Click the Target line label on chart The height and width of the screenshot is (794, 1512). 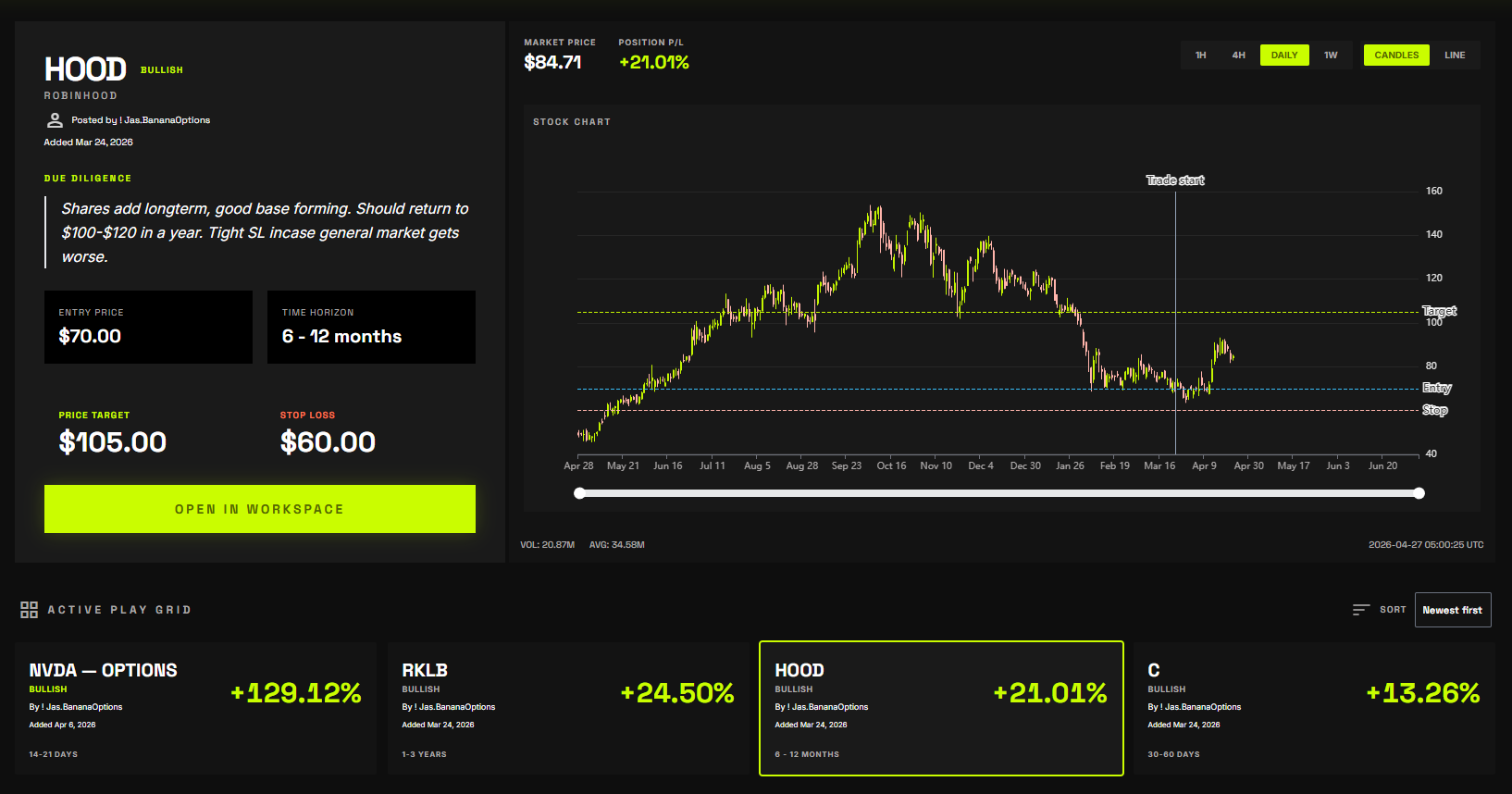coord(1439,311)
